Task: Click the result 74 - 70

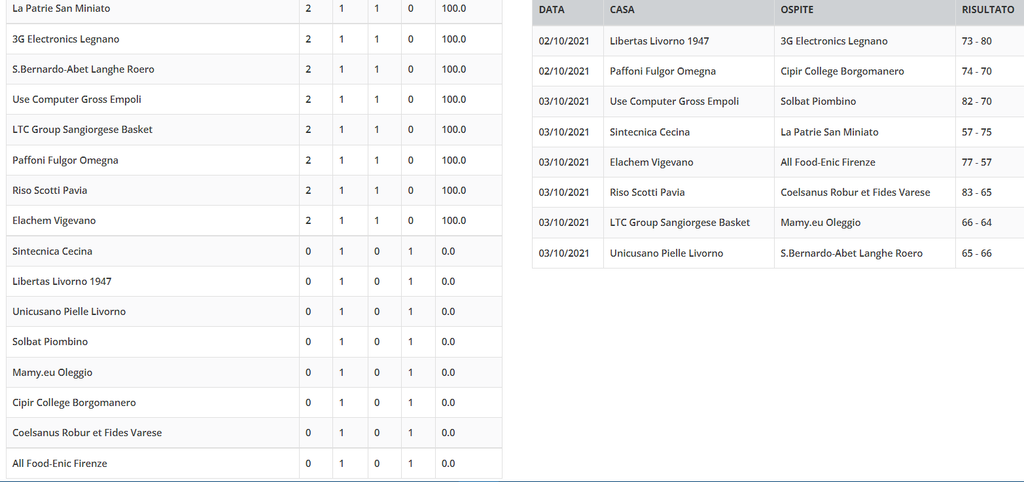Action: tap(976, 71)
